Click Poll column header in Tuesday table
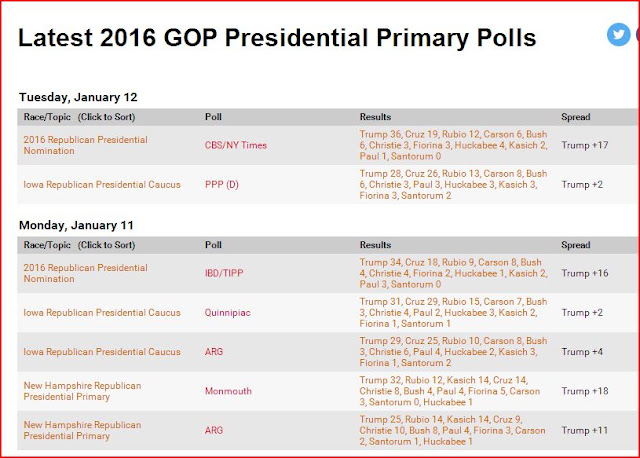 pos(213,117)
